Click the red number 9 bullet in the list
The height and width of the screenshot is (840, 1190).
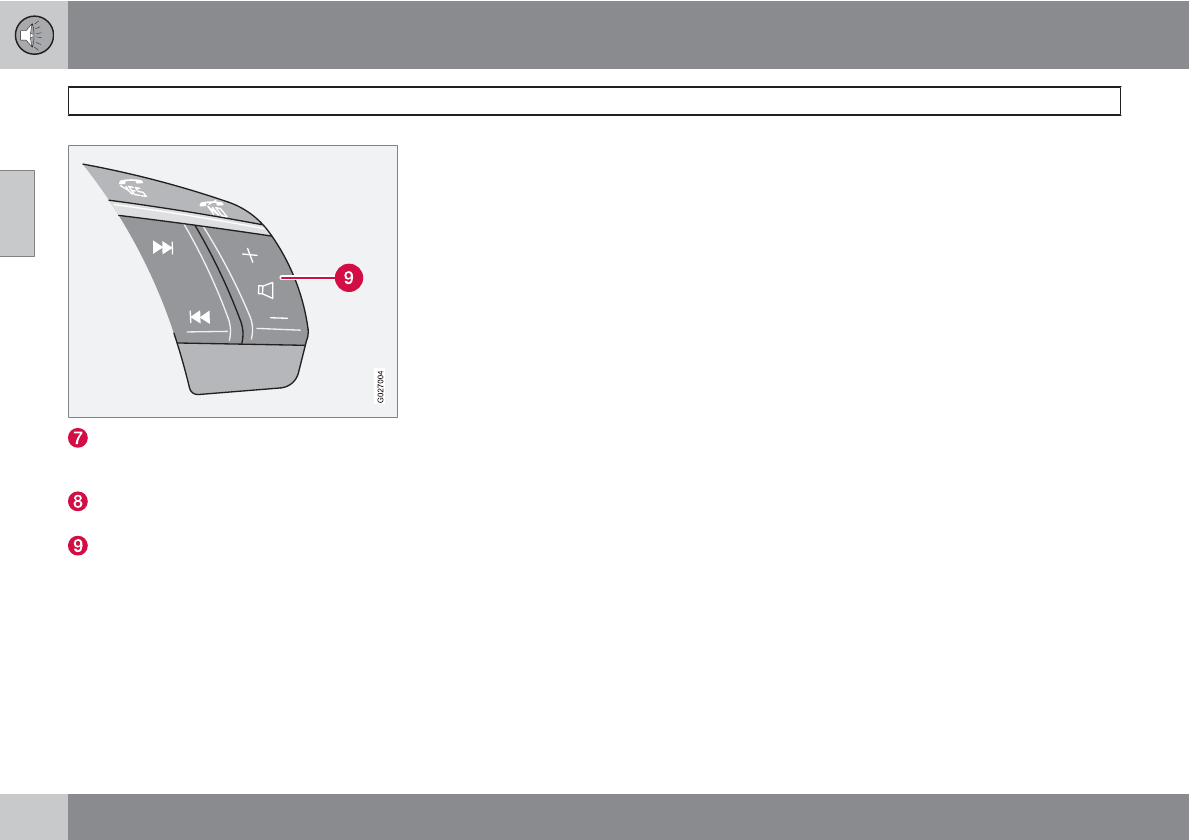pos(77,546)
